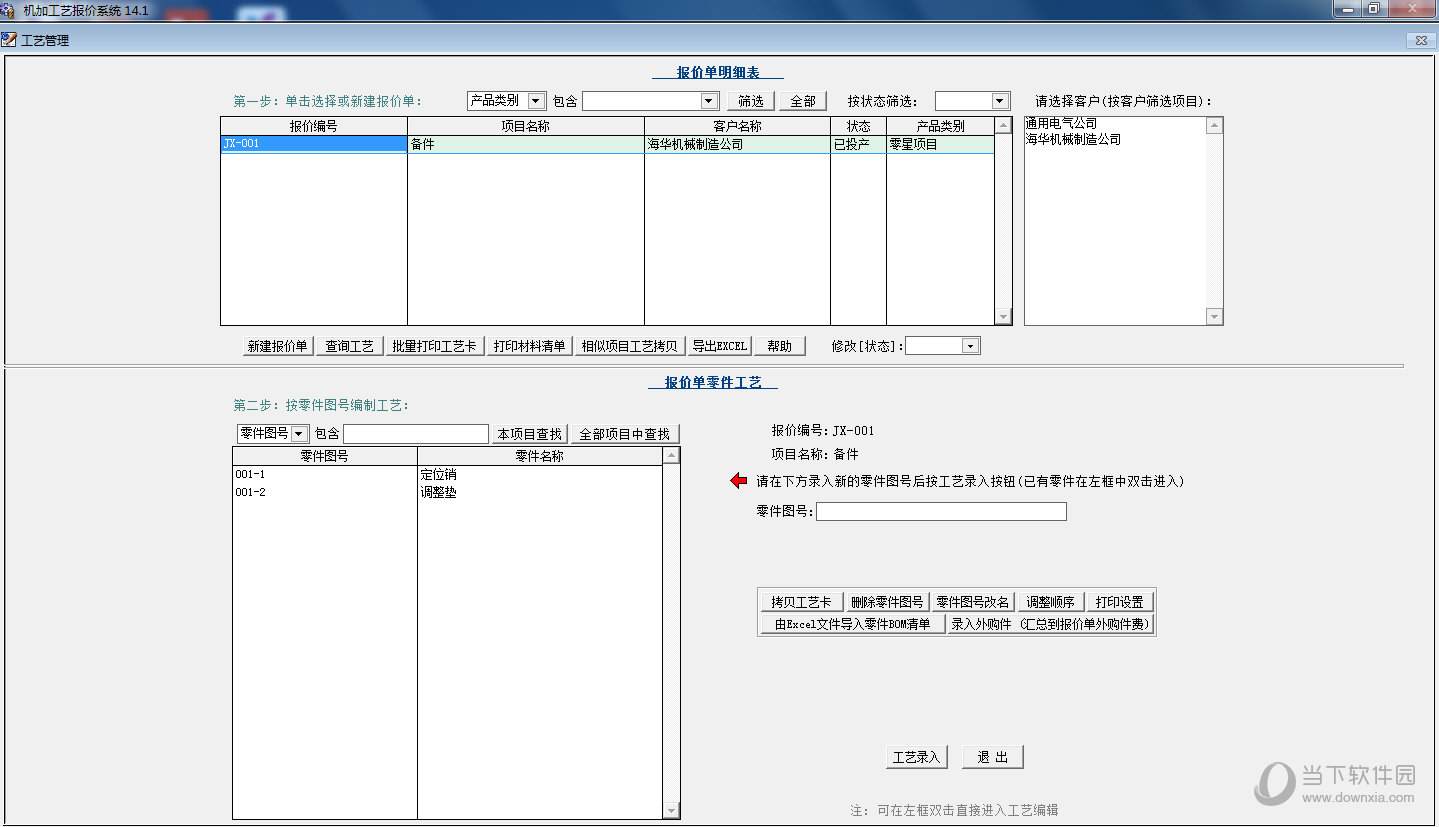Show all quotes with 全部 button
The image size is (1439, 827).
[x=803, y=101]
